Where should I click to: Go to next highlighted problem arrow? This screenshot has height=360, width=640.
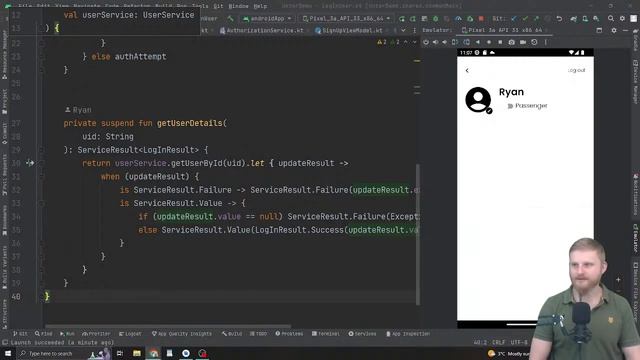pyautogui.click(x=414, y=42)
